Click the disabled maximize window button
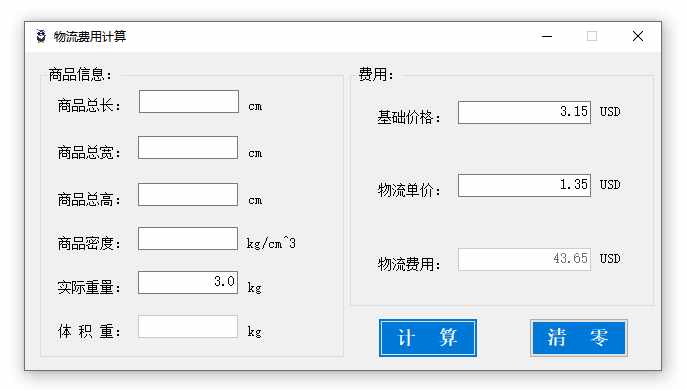The image size is (687, 390). [x=592, y=36]
